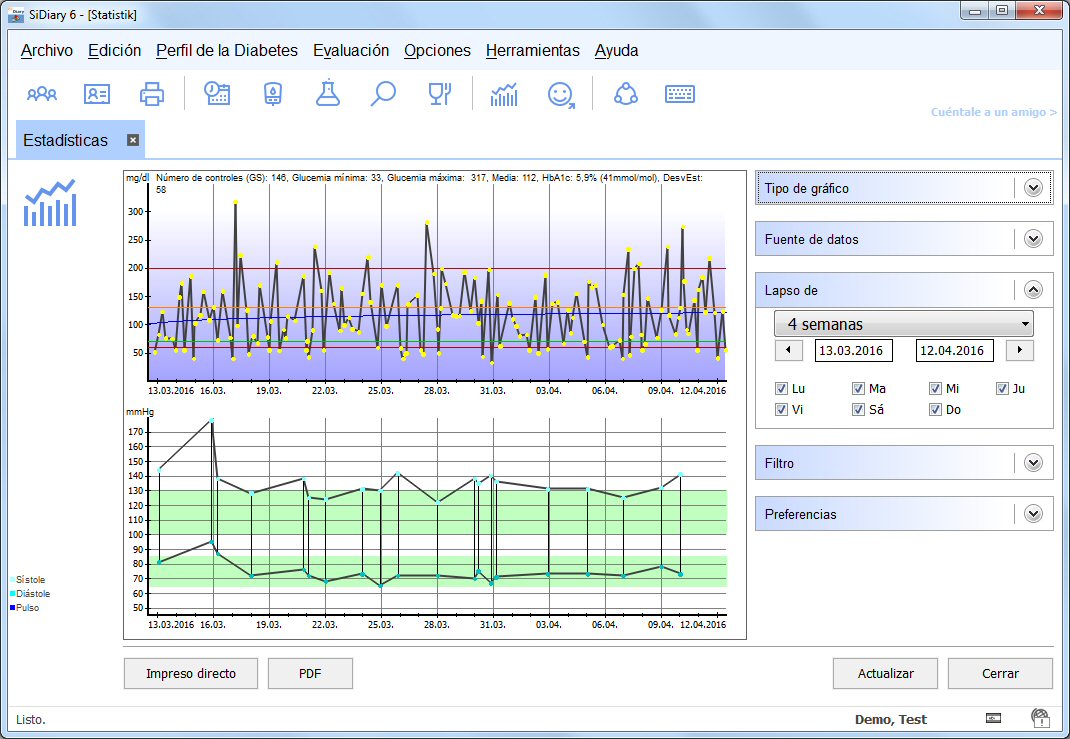Open the statistics chart toolbar icon
This screenshot has height=739, width=1070.
[x=504, y=94]
